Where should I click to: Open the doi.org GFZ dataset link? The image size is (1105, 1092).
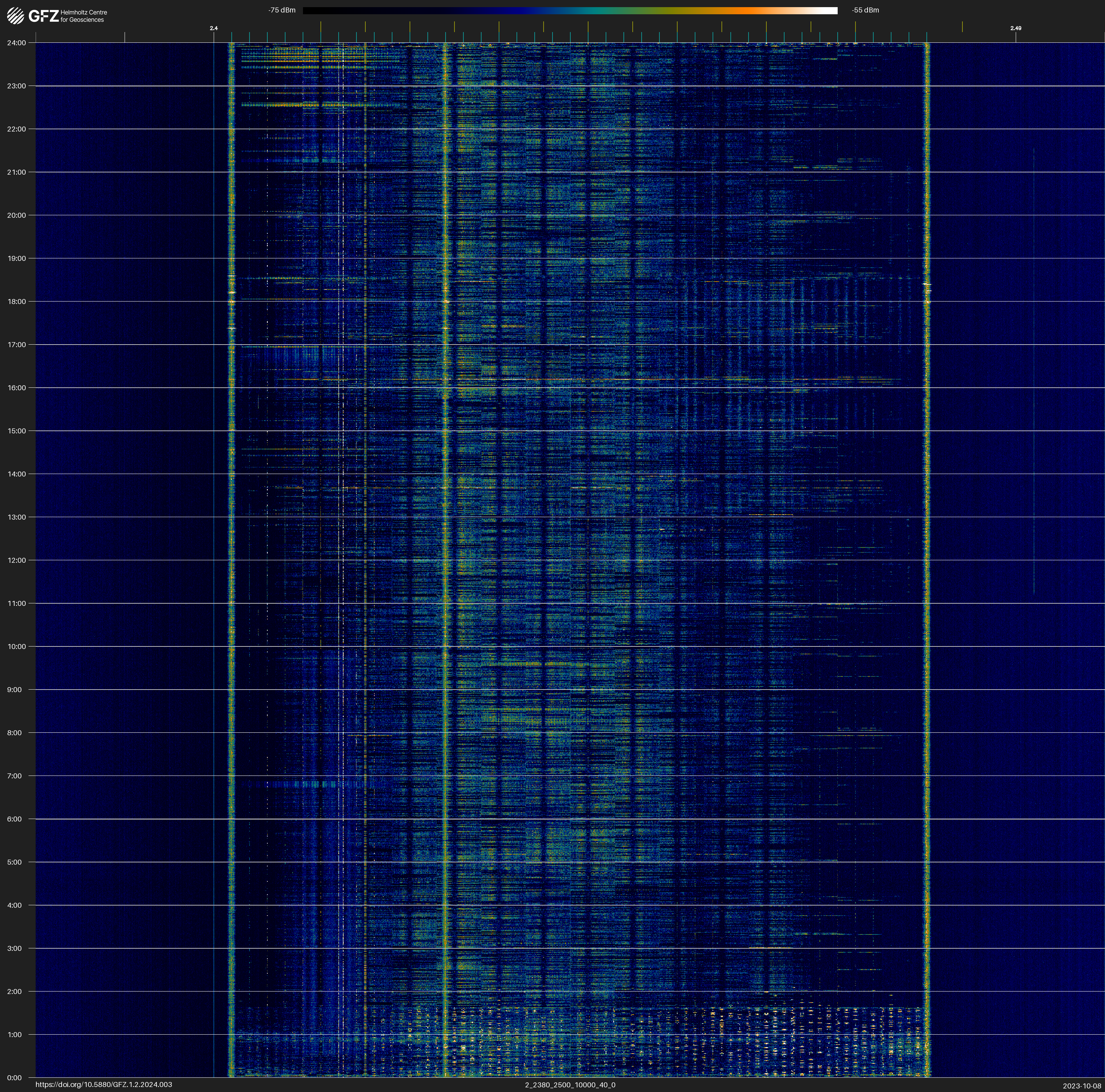pos(103,1085)
